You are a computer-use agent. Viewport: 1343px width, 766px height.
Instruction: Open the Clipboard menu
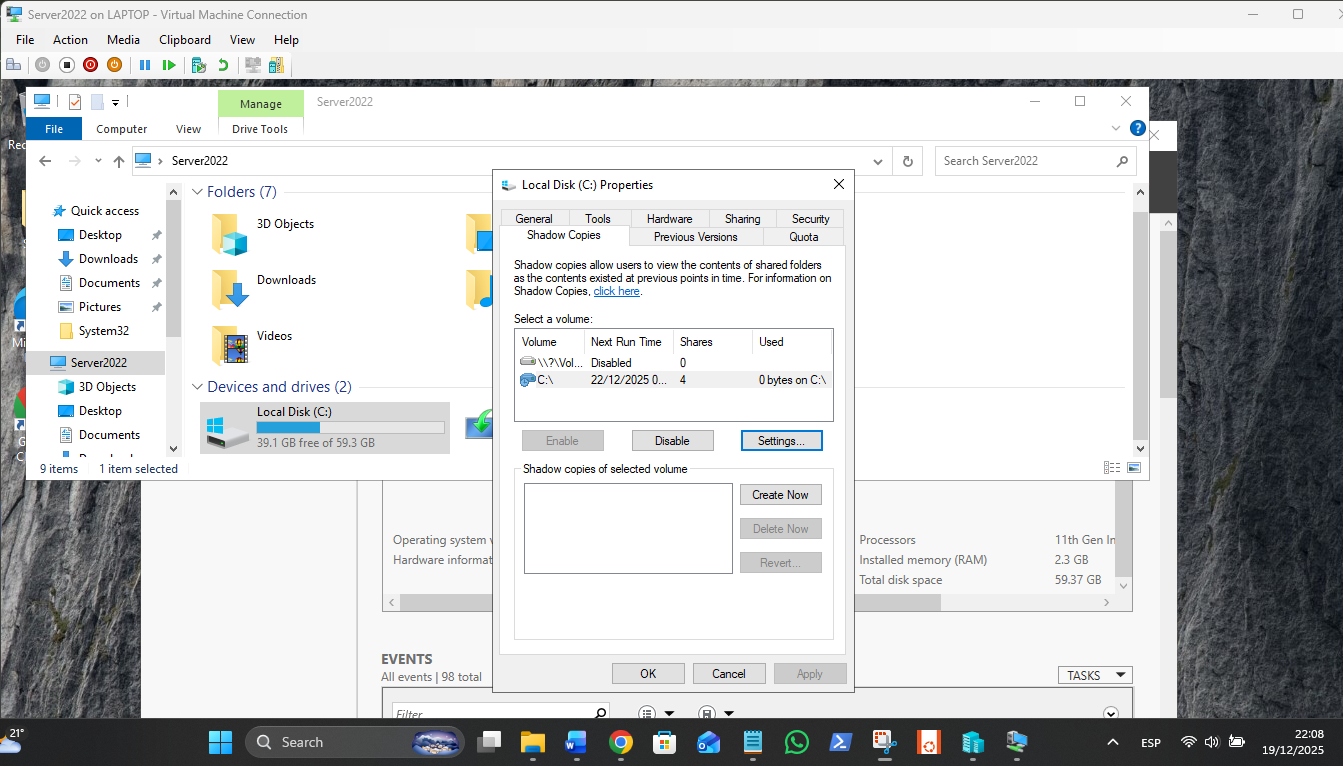185,40
